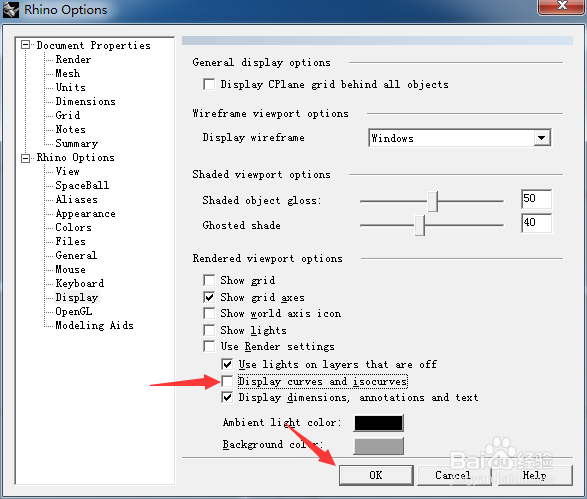Open Help for this dialog
Screen dimensions: 587x499
coord(535,475)
